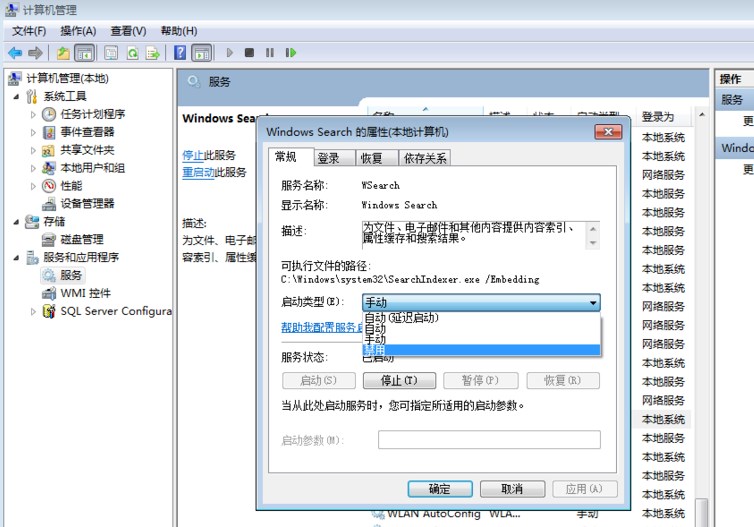
Task: Click description box scroll up arrow
Action: coord(593,229)
